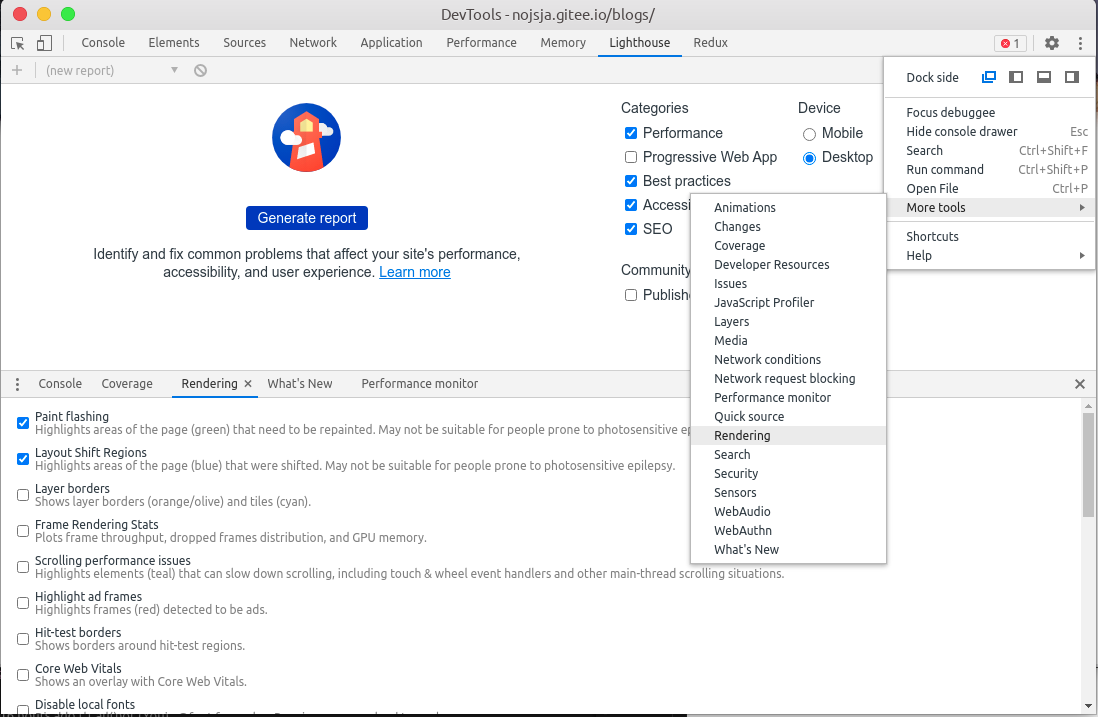1098x717 pixels.
Task: Open the Learn more link
Action: coord(414,272)
